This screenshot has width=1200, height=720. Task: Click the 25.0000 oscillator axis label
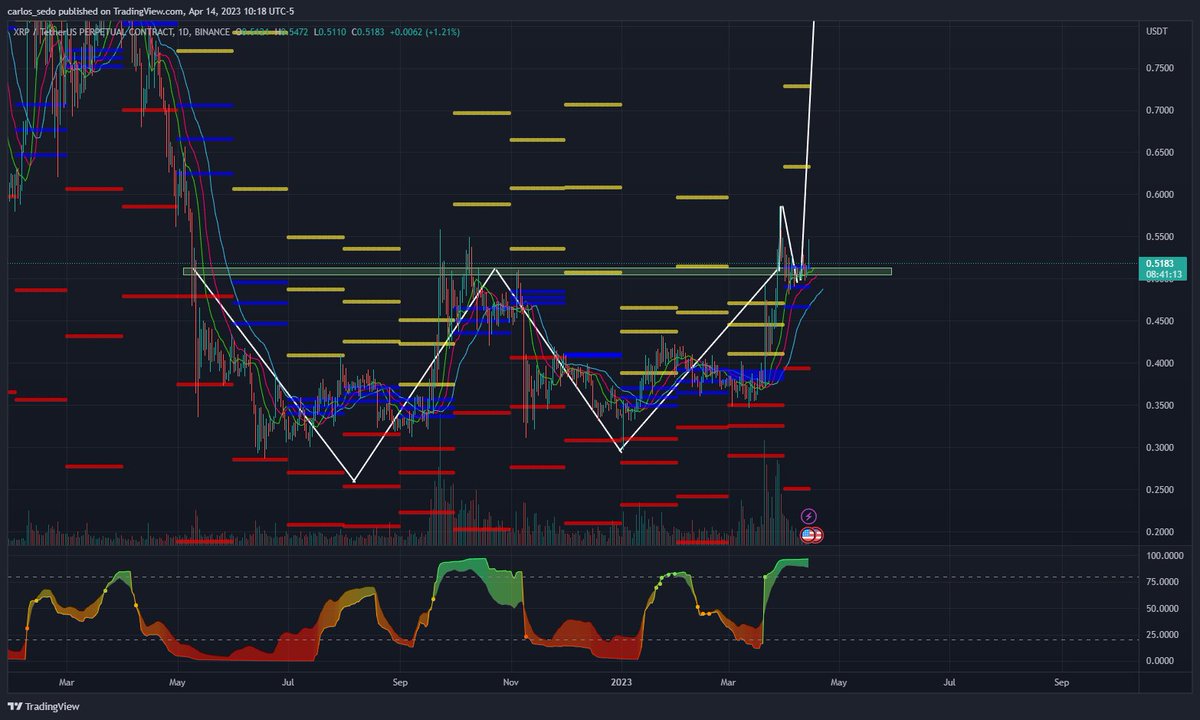pos(1162,634)
